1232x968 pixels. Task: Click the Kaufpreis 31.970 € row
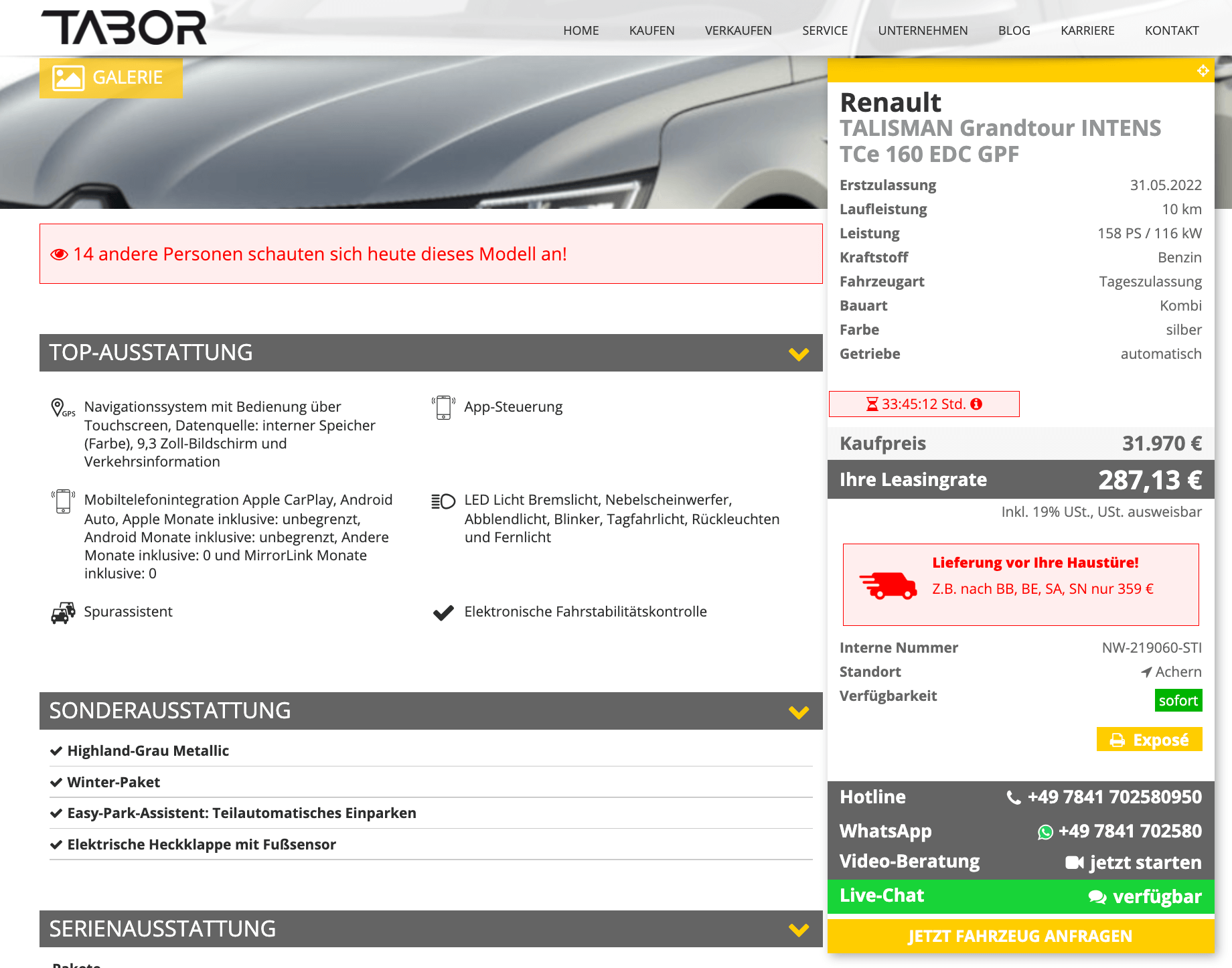point(1020,443)
